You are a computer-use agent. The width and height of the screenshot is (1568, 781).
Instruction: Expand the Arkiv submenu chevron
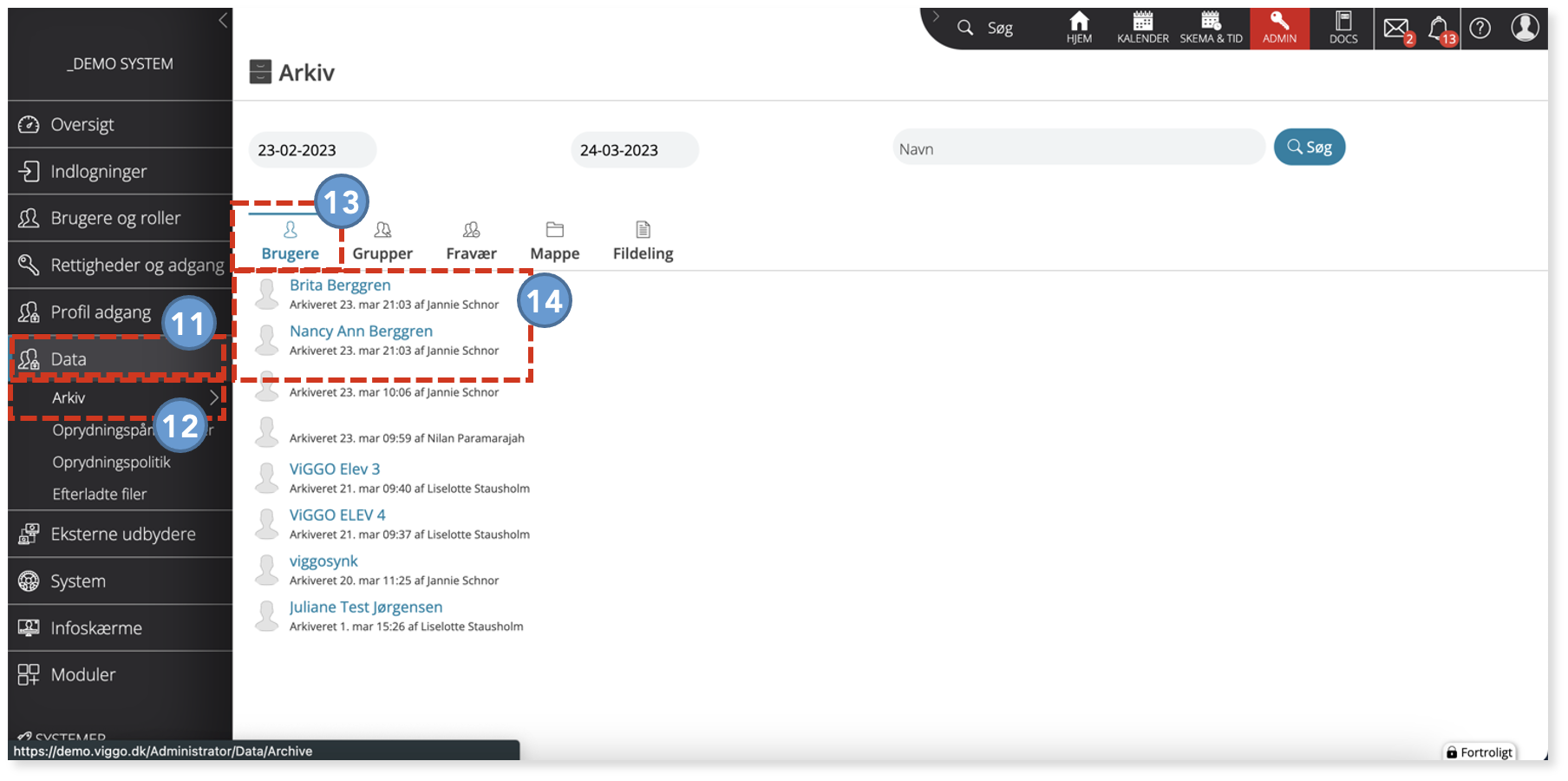click(214, 397)
